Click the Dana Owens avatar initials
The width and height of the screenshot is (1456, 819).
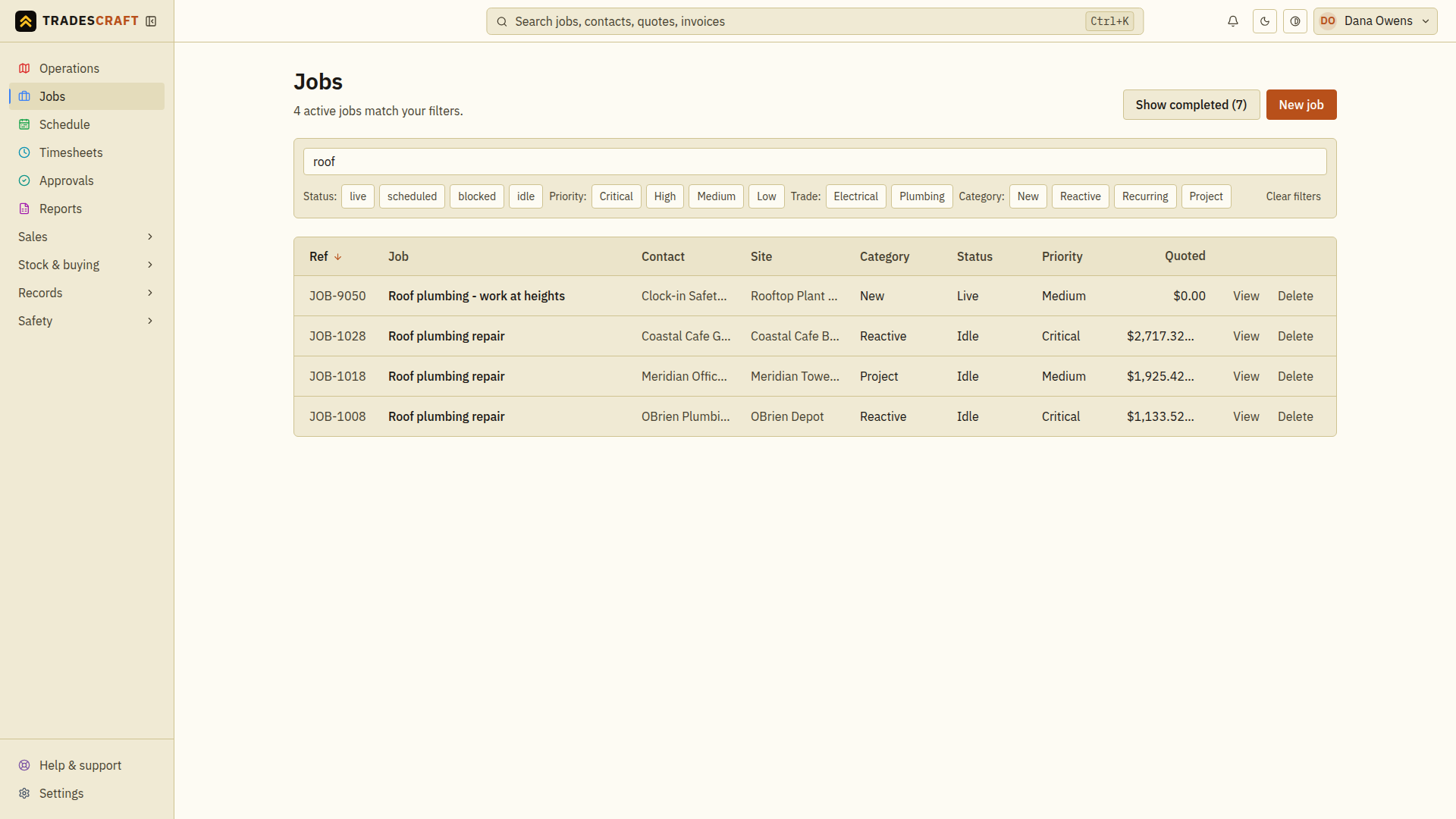(x=1328, y=21)
